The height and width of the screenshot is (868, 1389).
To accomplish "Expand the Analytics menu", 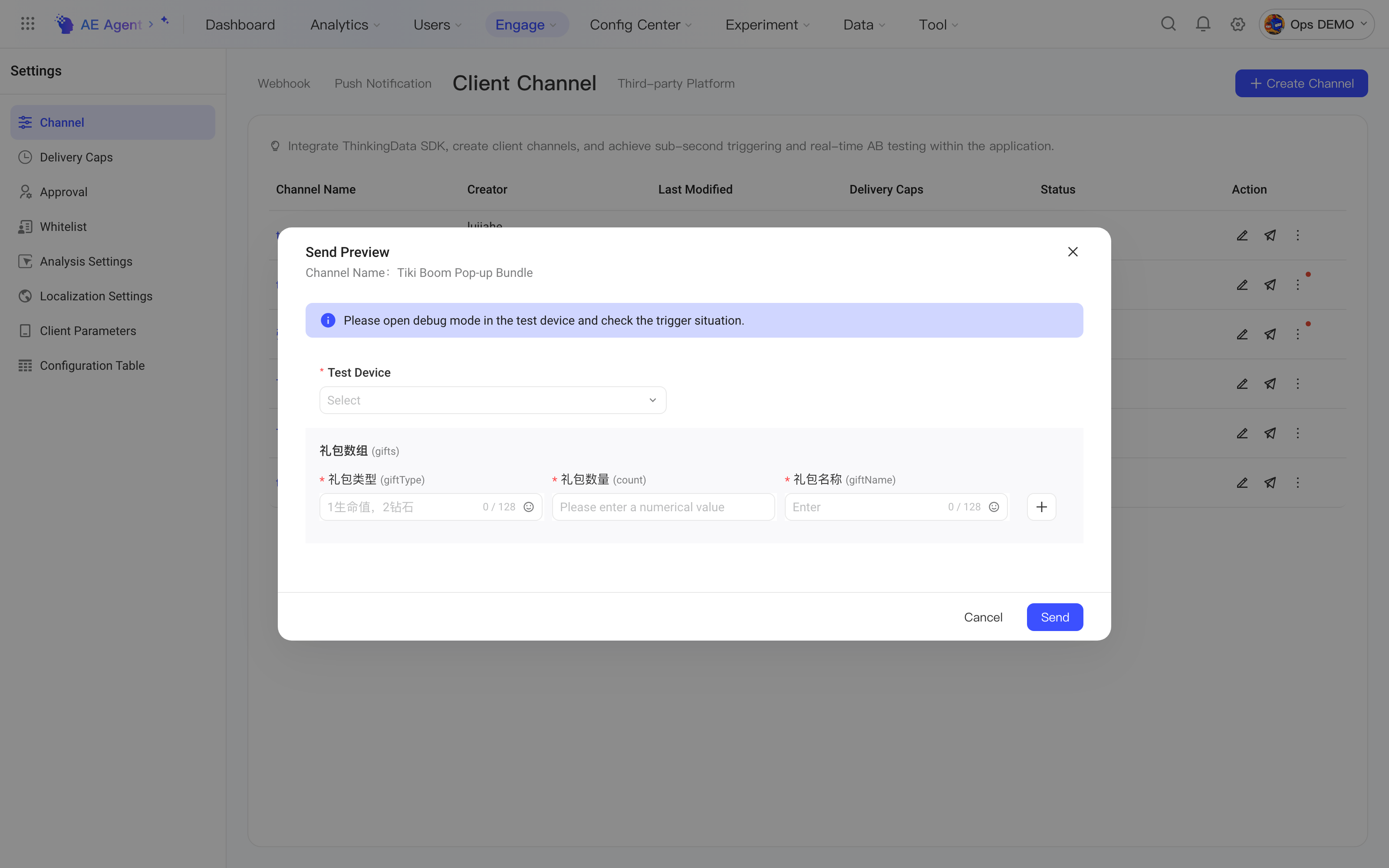I will point(345,25).
